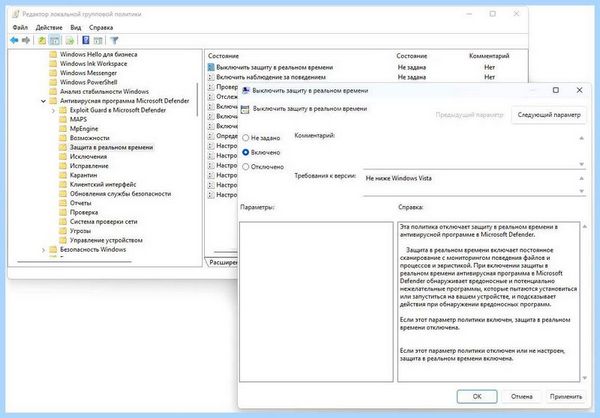Screen dimensions: 600x418
Task: Click the Group Policy Editor title bar icon
Action: 15,15
